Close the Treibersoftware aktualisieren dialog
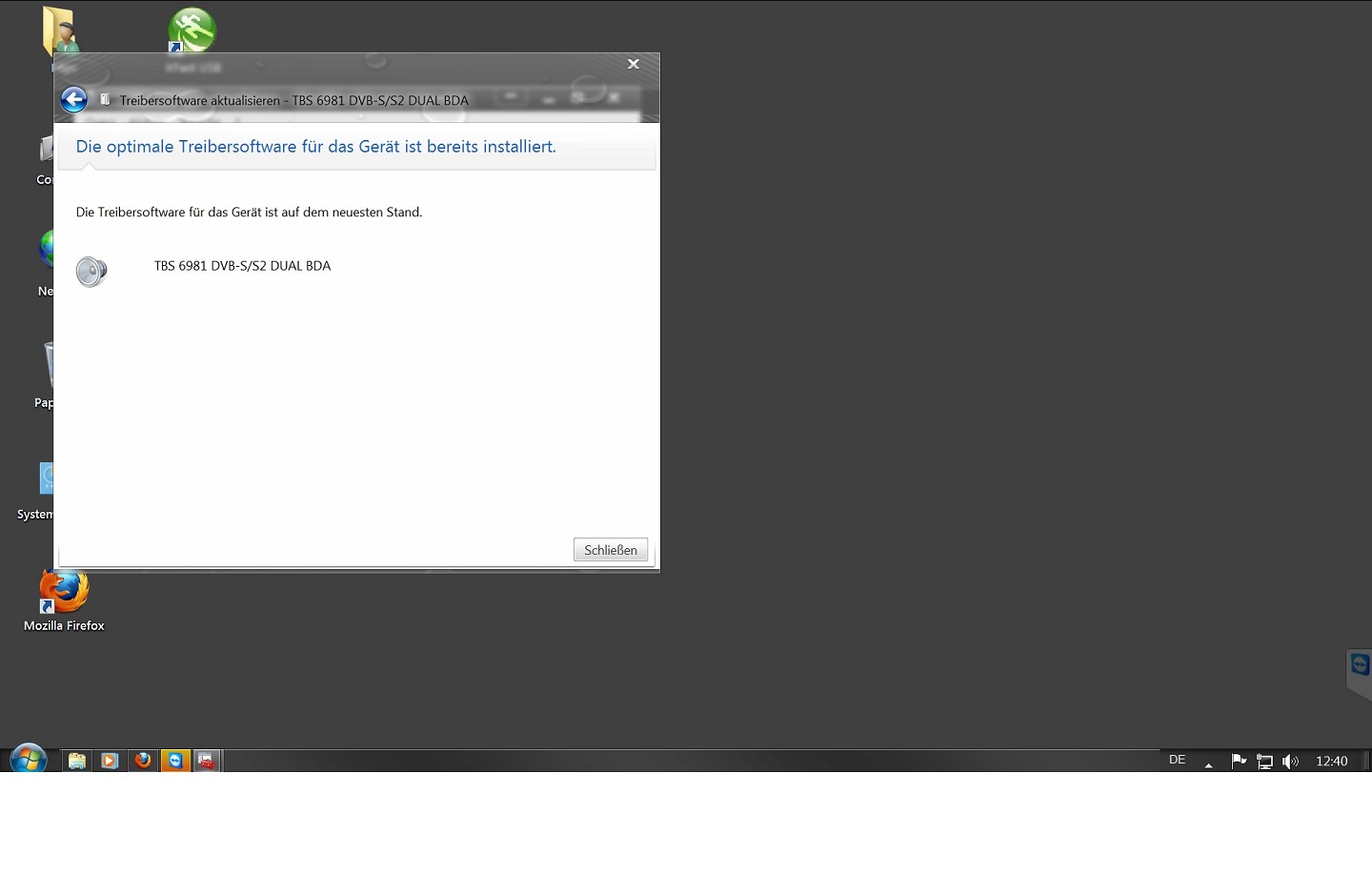The width and height of the screenshot is (1372, 875). (x=633, y=64)
